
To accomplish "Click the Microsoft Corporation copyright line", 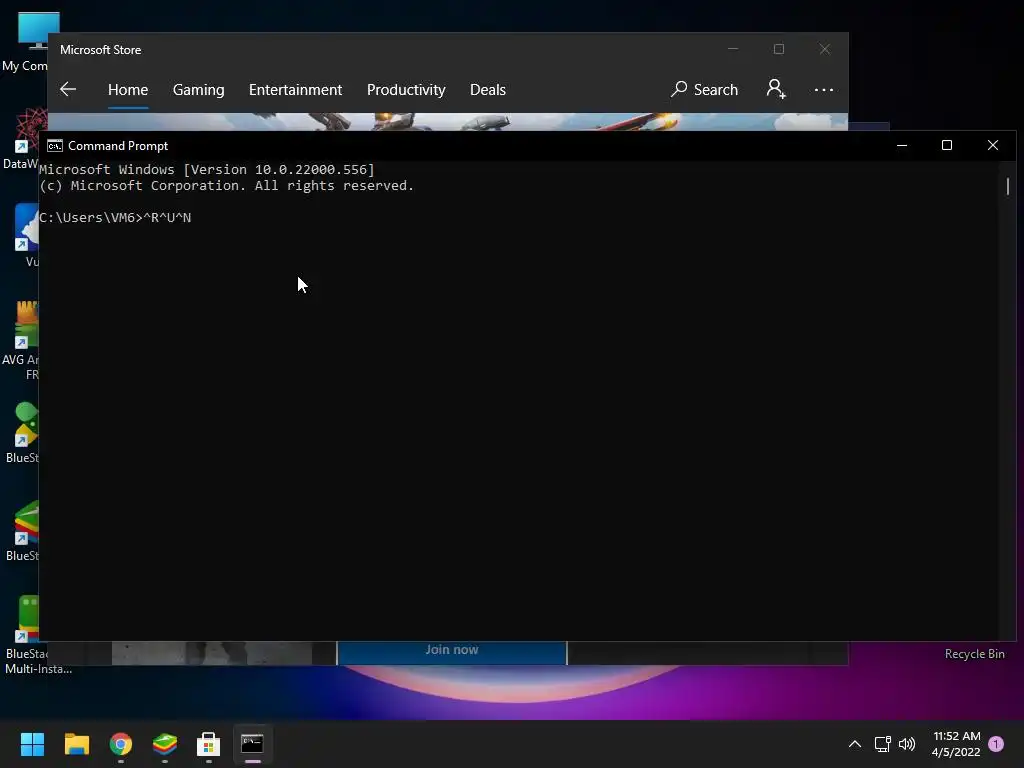I will click(227, 186).
